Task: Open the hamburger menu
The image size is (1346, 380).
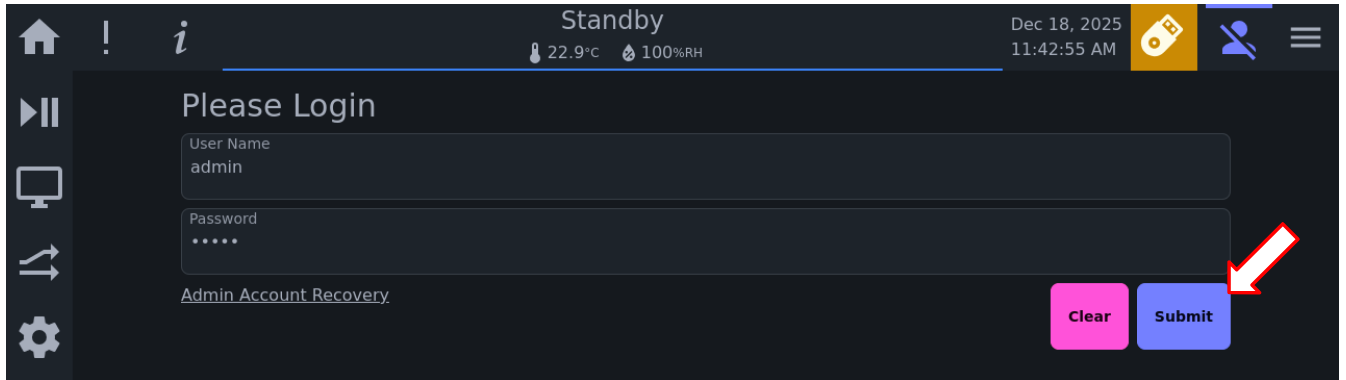Action: 1305,39
